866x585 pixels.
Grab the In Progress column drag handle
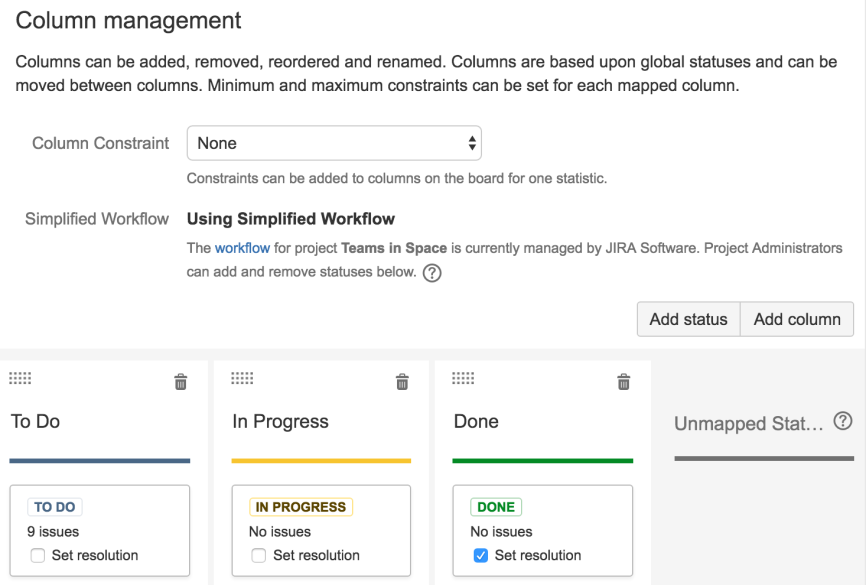click(x=242, y=378)
